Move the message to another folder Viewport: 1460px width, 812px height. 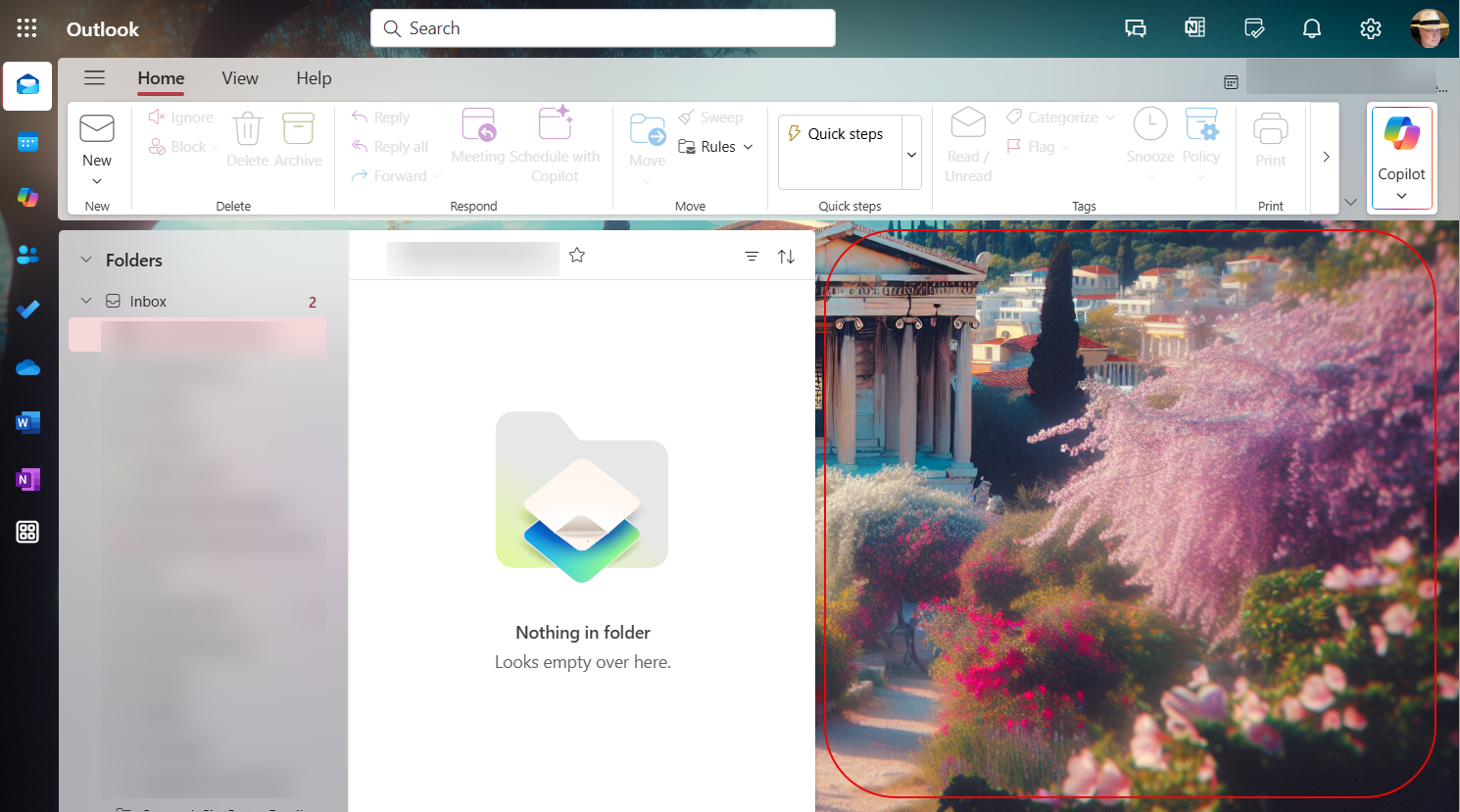647,137
